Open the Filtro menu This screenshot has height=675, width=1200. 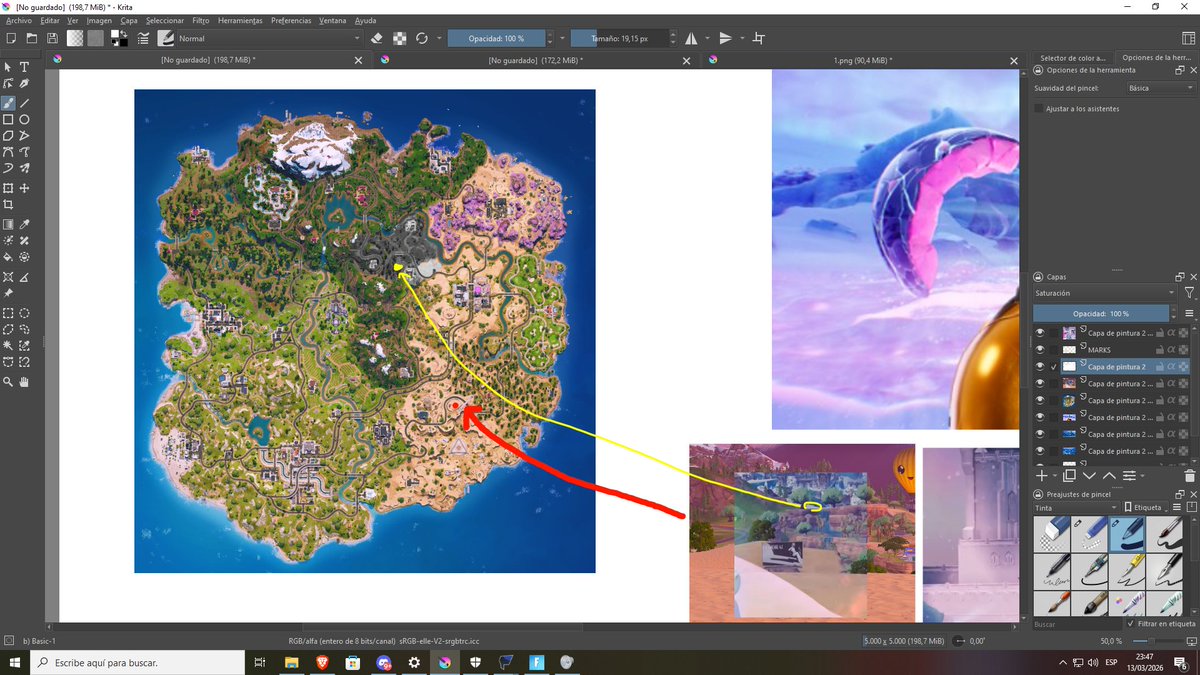tap(201, 20)
